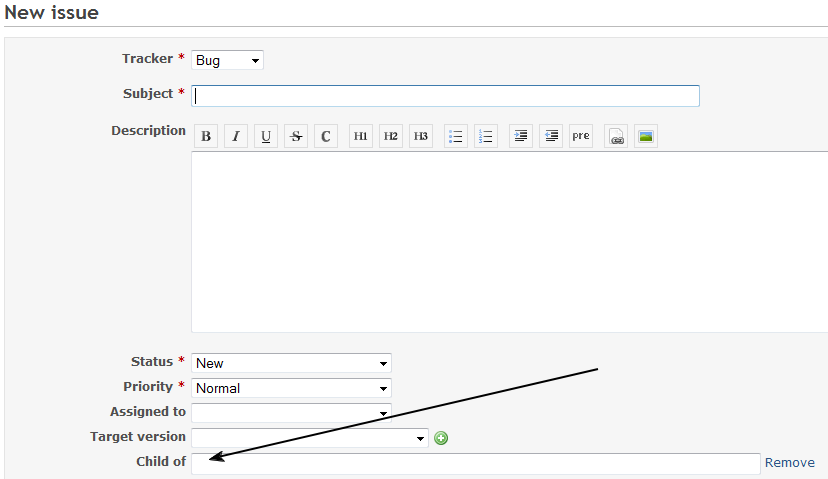This screenshot has width=828, height=479.
Task: Click the Tracker field label
Action: [147, 59]
